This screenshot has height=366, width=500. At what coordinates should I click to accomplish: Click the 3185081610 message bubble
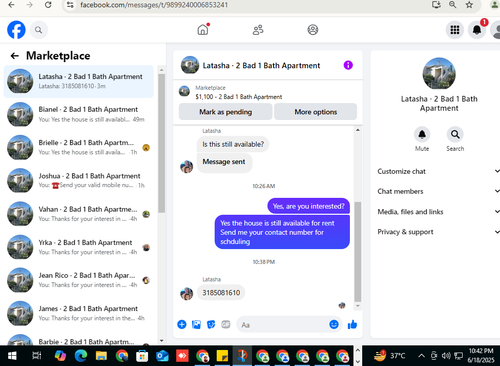click(x=221, y=293)
